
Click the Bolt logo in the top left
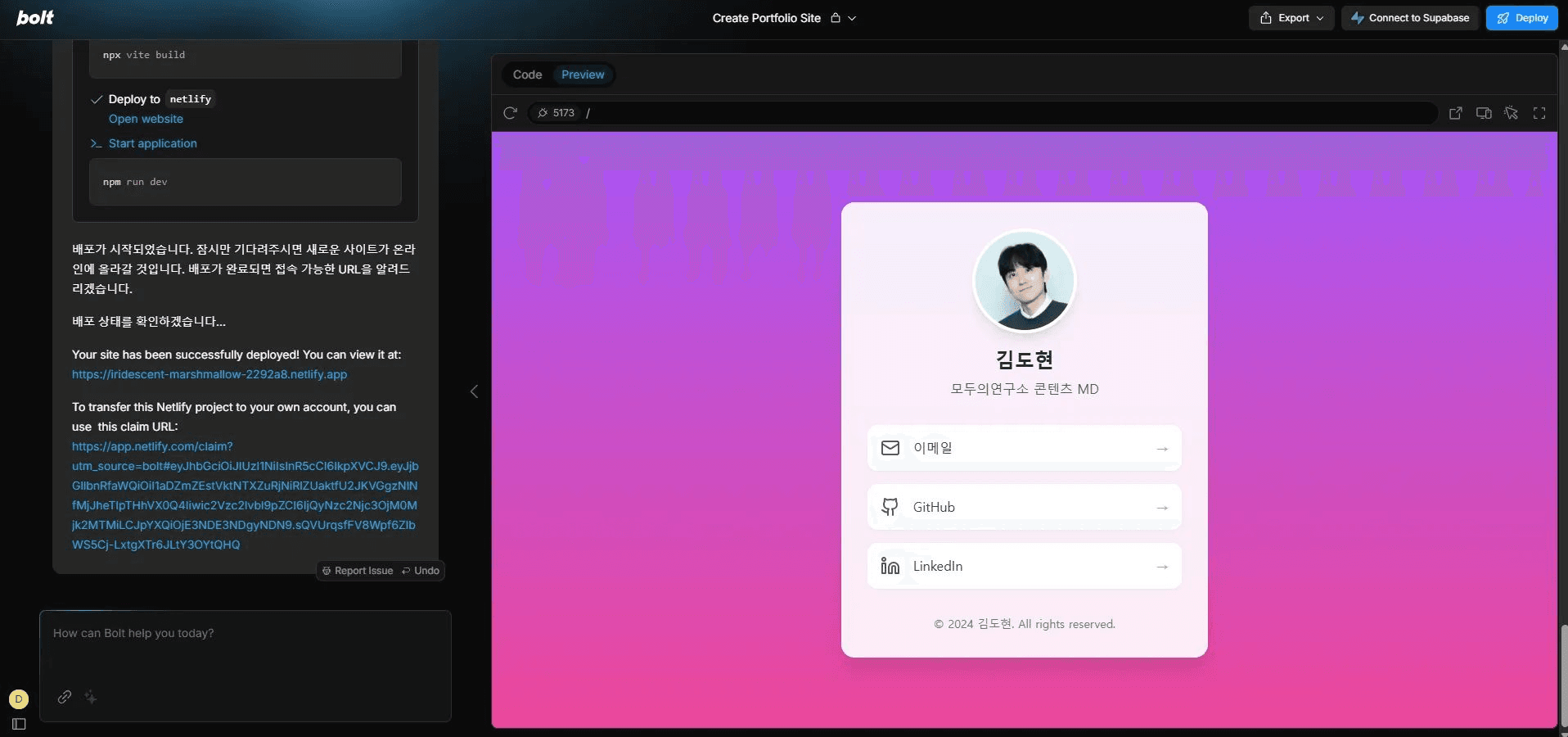click(34, 17)
